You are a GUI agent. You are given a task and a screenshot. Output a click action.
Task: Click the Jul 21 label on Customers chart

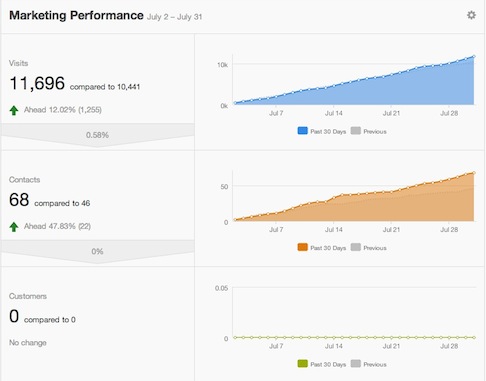(x=391, y=346)
